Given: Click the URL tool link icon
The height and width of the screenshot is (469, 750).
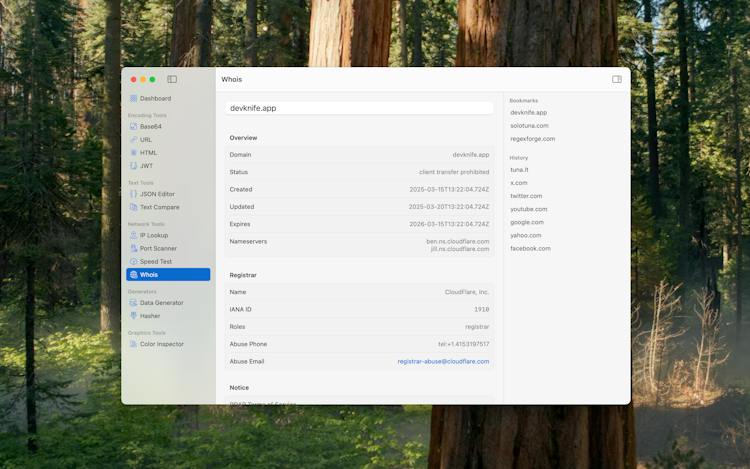Looking at the screenshot, I should [x=133, y=140].
